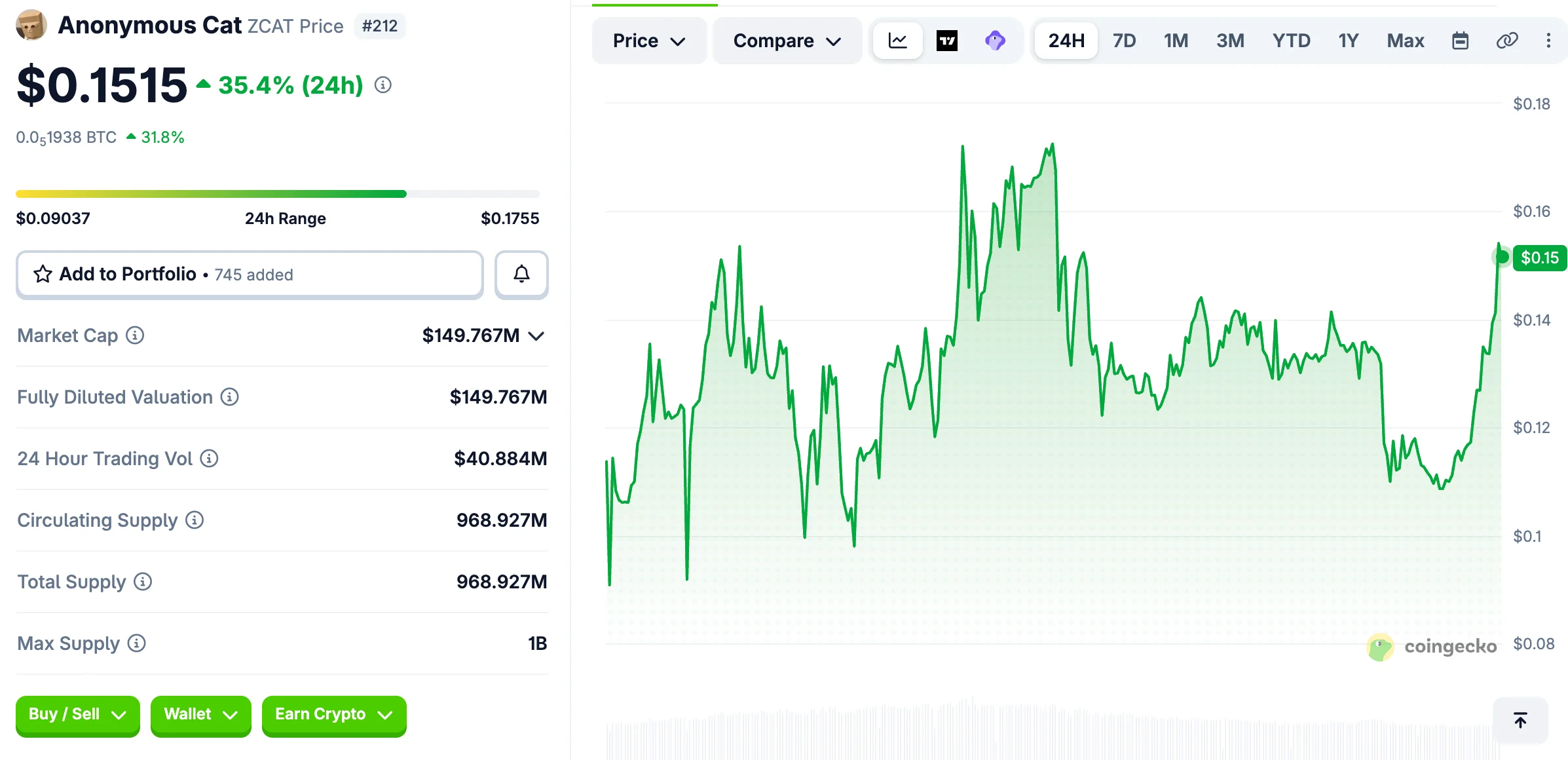Click the Add to Portfolio button

(x=250, y=275)
